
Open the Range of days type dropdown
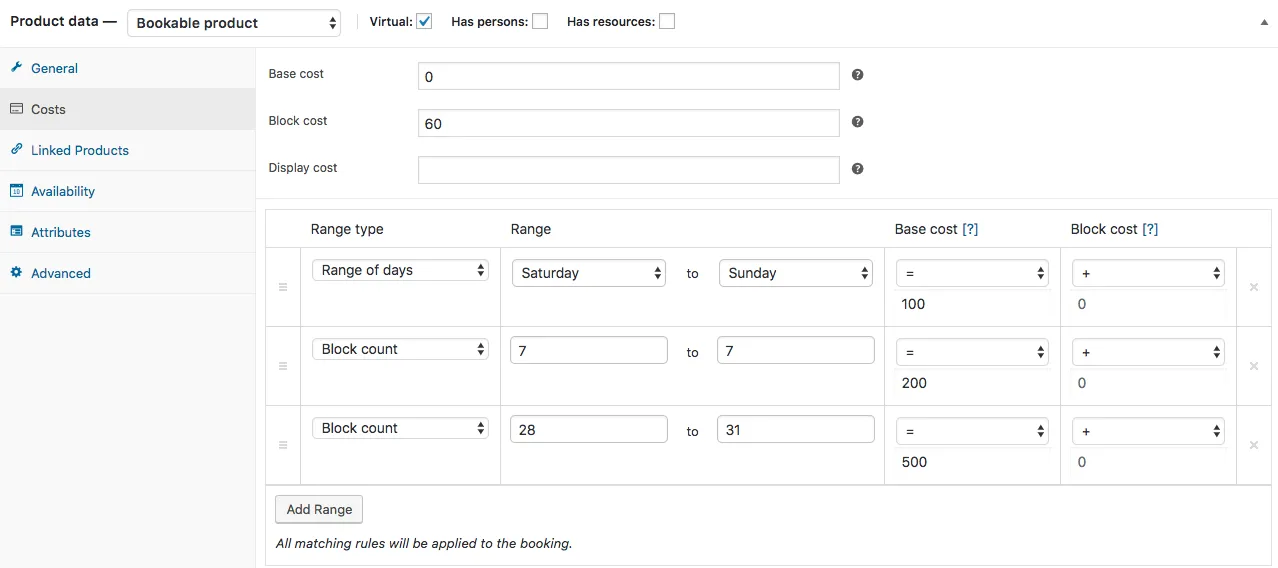(400, 271)
